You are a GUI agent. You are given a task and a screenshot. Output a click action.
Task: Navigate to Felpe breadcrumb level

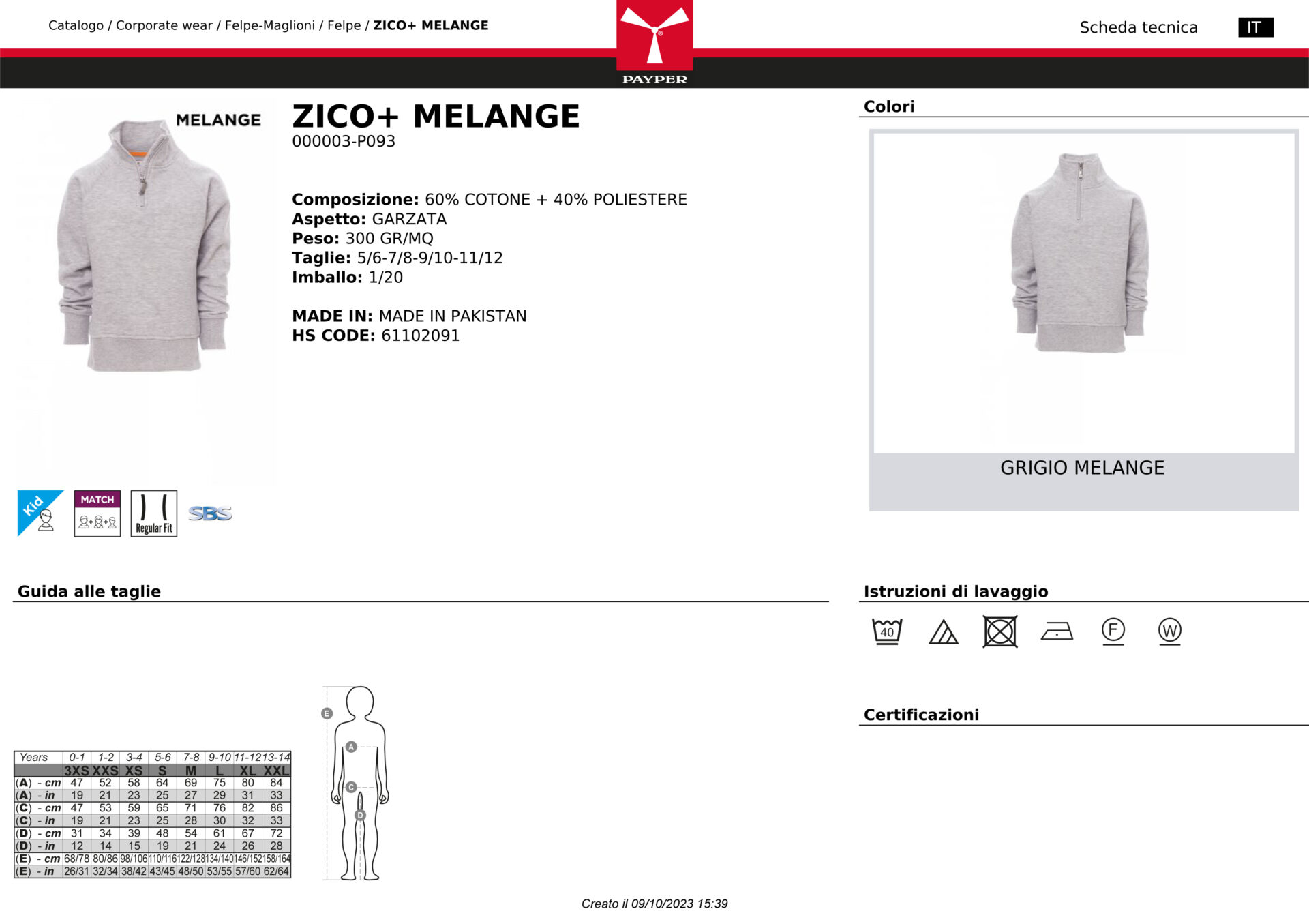(x=344, y=25)
